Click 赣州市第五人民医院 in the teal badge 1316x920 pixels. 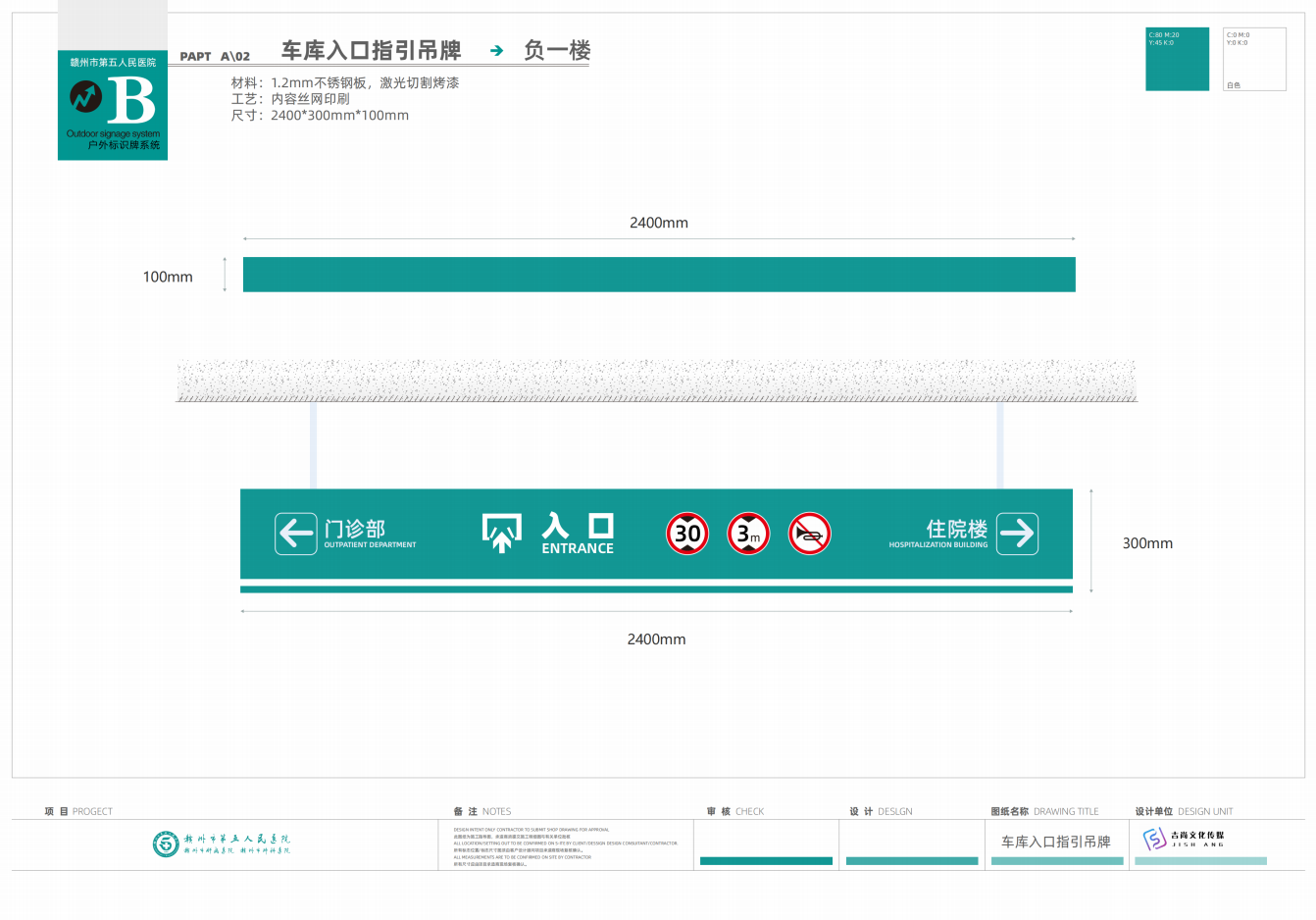pyautogui.click(x=113, y=63)
